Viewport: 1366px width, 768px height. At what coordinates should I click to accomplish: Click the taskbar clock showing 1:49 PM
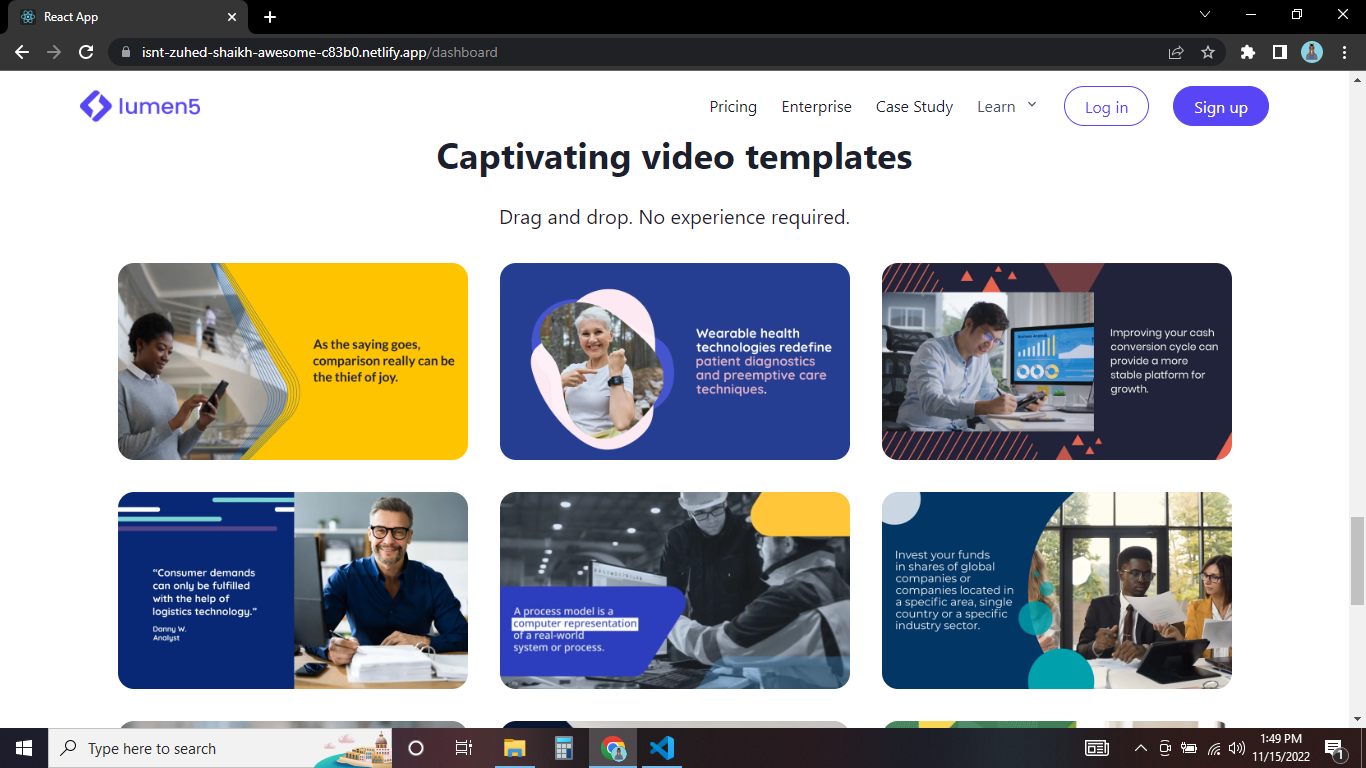pos(1282,748)
